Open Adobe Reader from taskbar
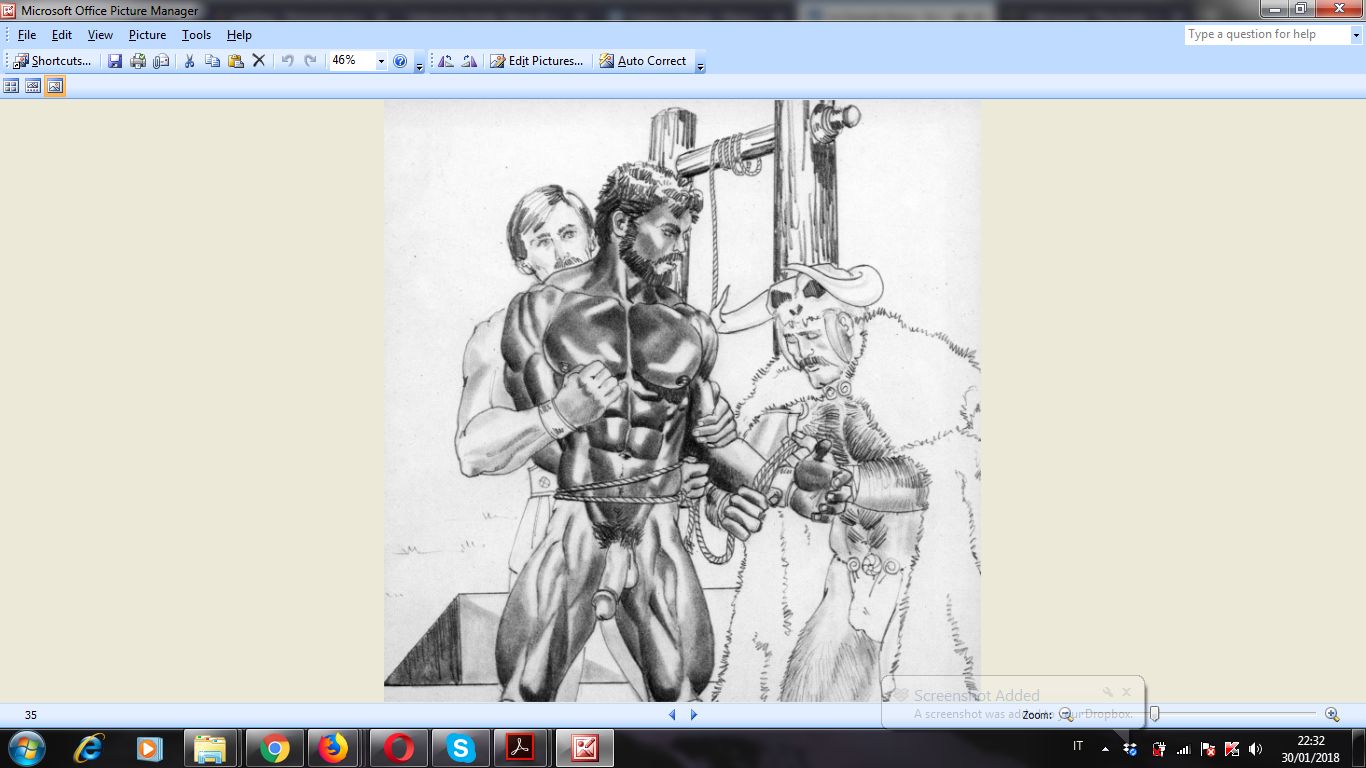 pyautogui.click(x=520, y=748)
